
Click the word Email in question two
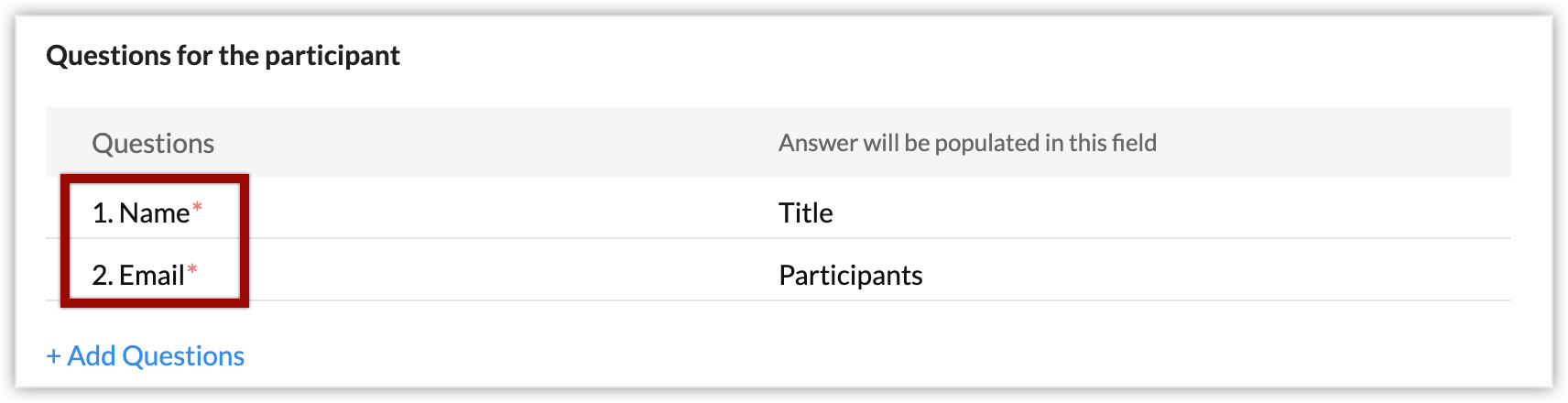pyautogui.click(x=152, y=276)
